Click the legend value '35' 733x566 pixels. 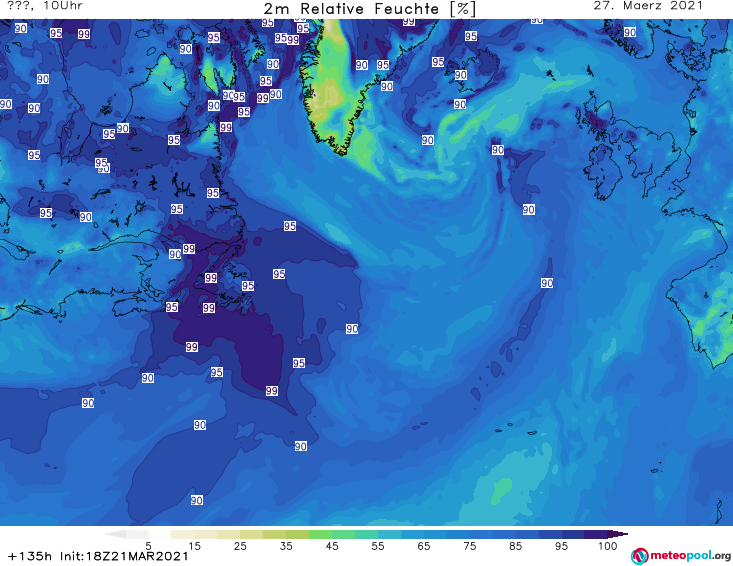click(286, 546)
